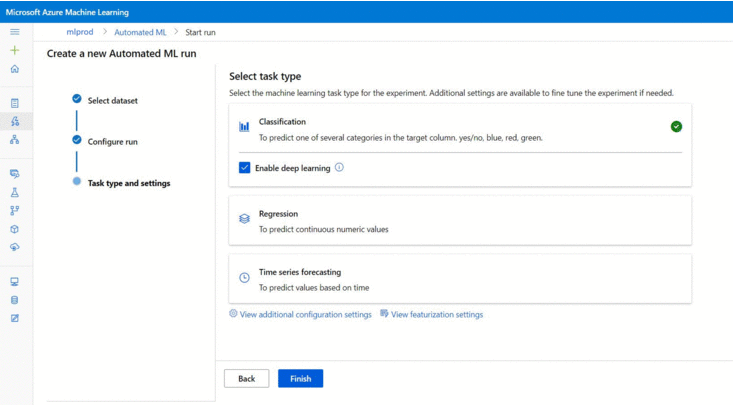Image resolution: width=746 pixels, height=405 pixels.
Task: Click gear icon beside additional configuration settings
Action: click(233, 314)
